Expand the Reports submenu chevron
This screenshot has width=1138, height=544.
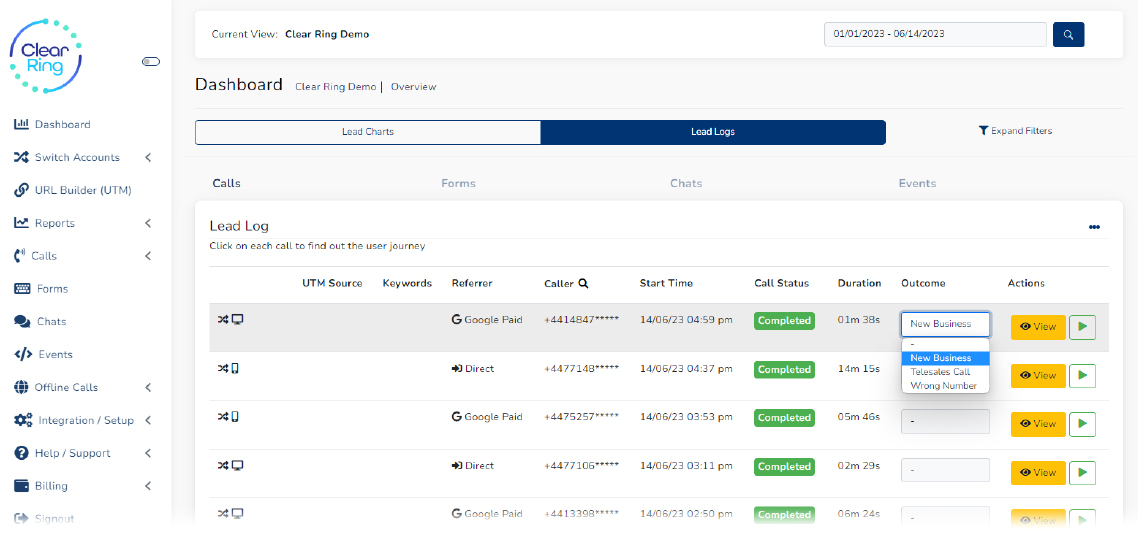point(148,223)
